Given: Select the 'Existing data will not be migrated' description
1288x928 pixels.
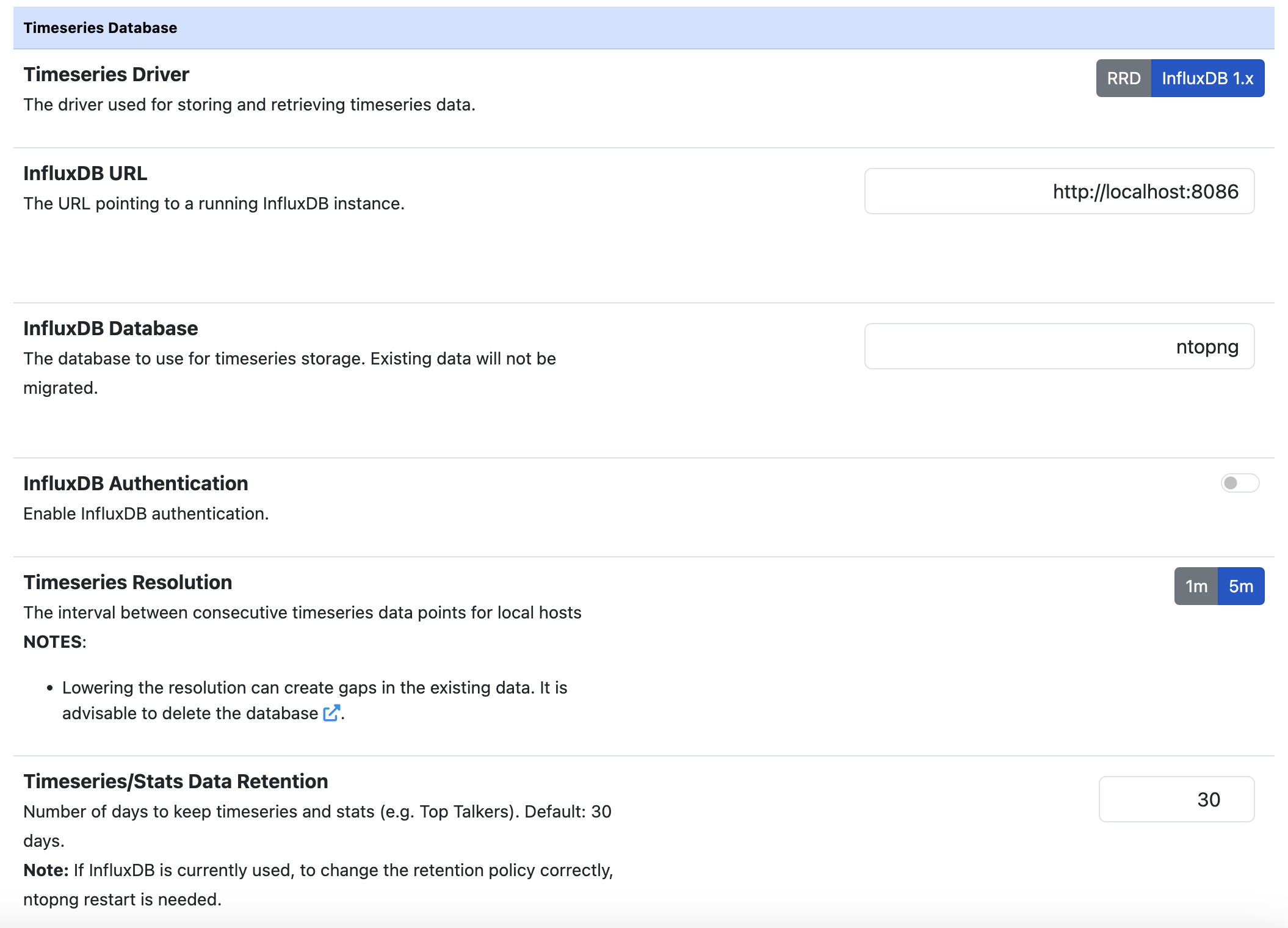Looking at the screenshot, I should tap(289, 373).
